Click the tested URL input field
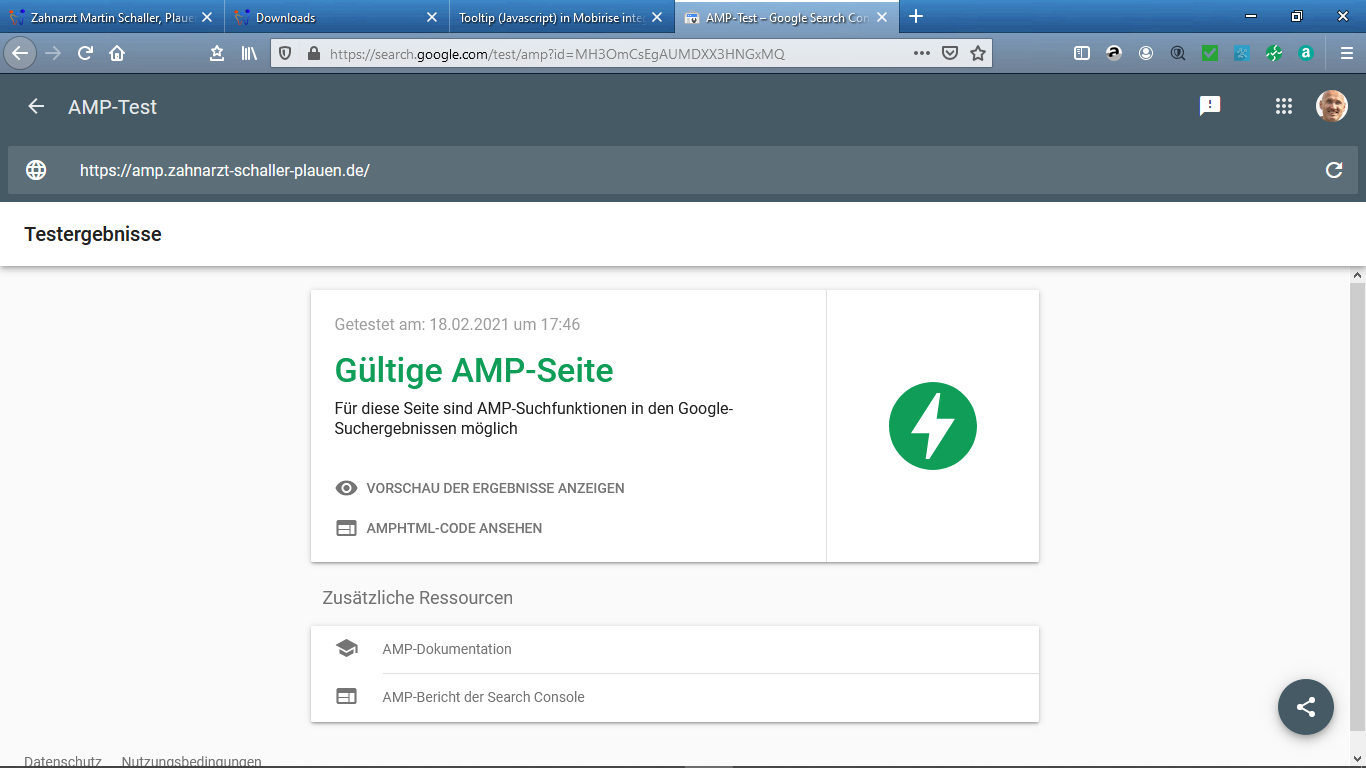This screenshot has width=1366, height=768. pos(680,170)
